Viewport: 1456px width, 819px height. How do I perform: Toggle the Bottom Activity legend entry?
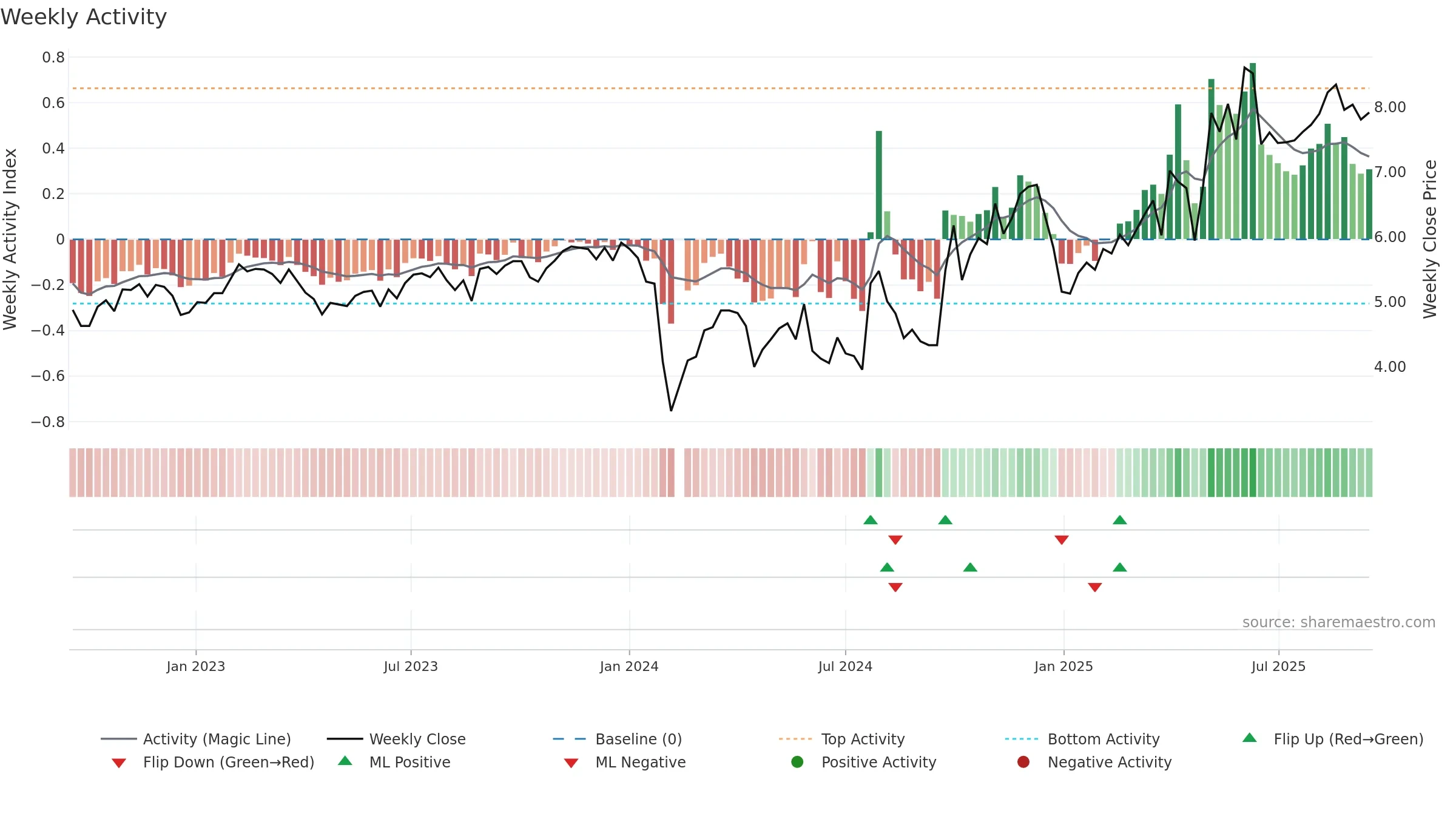1082,739
